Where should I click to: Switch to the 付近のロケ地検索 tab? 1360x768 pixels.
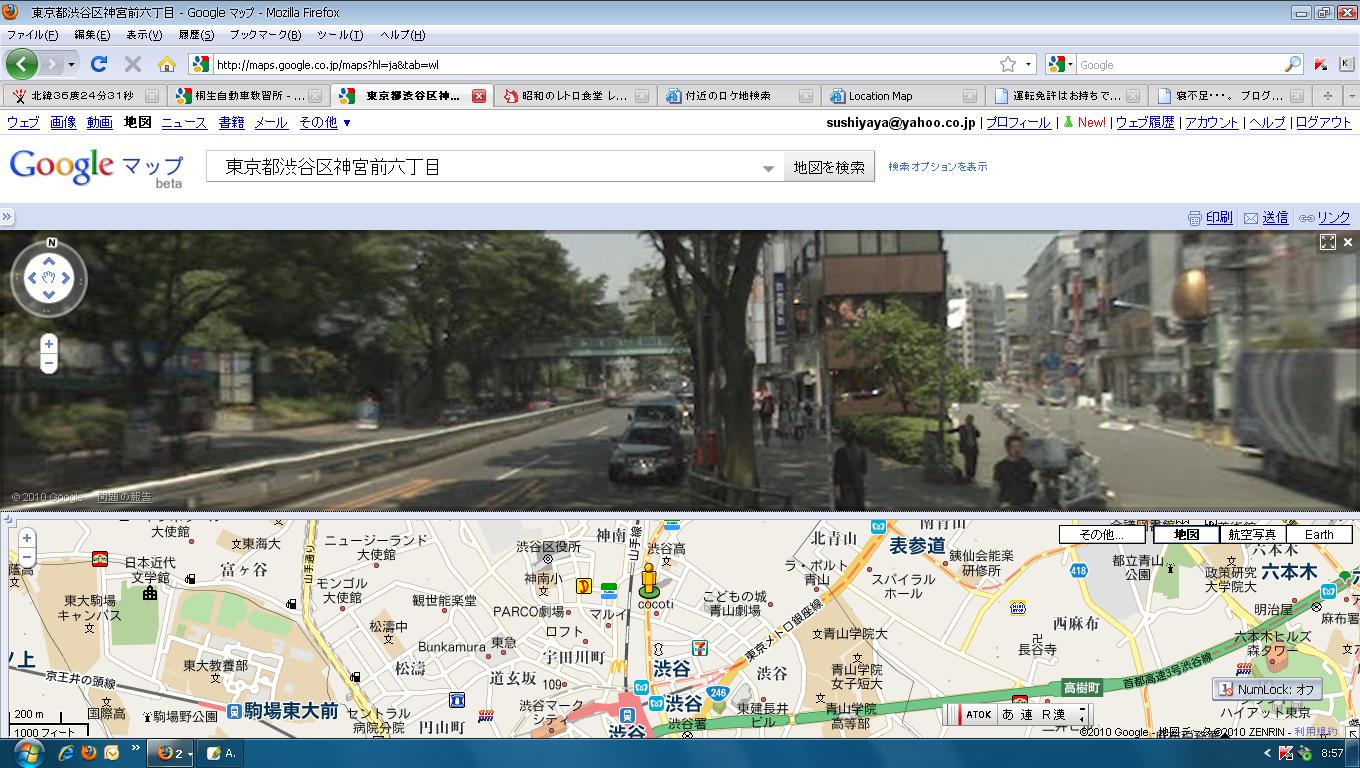[x=739, y=96]
